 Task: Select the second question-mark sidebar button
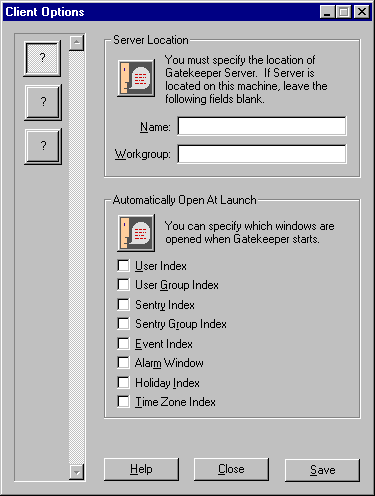43,102
